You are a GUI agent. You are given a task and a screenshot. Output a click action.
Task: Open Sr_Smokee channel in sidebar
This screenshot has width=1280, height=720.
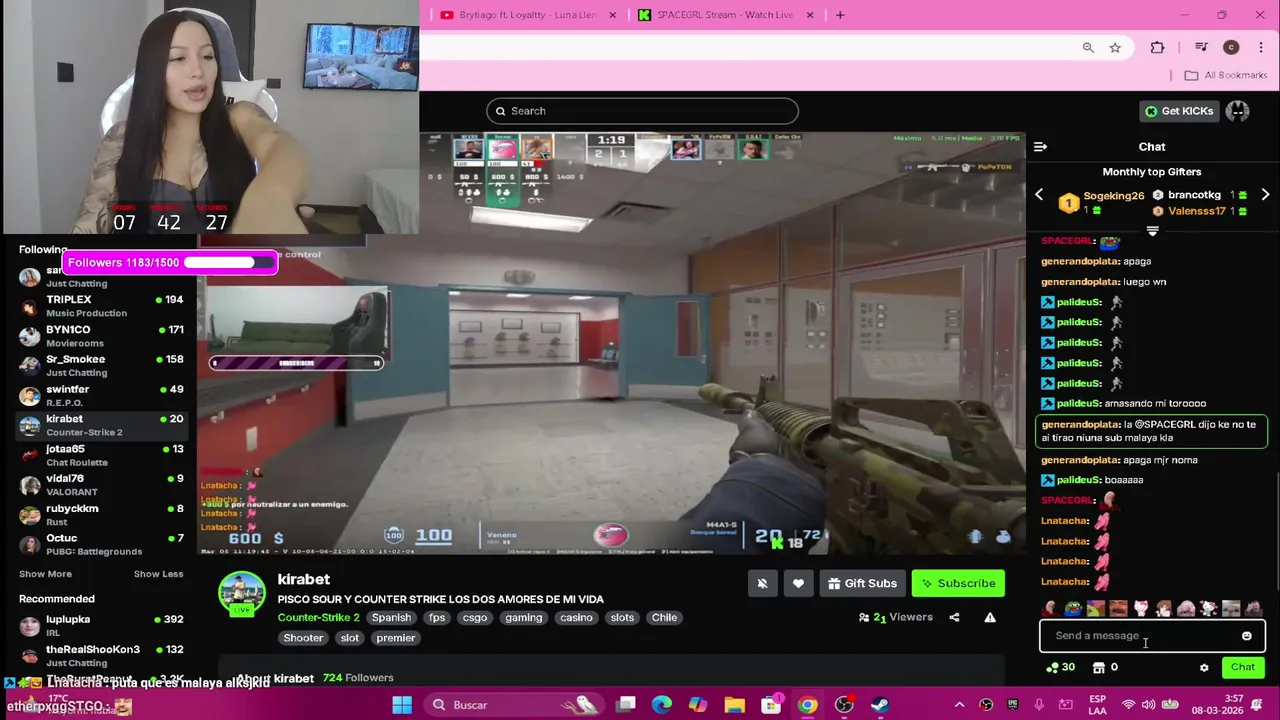click(102, 366)
